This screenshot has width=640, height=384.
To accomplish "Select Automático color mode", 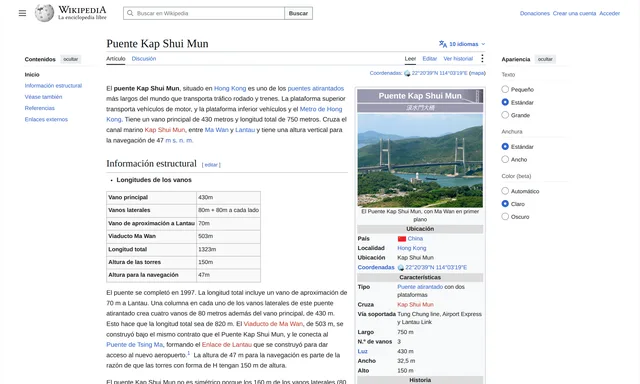I will (x=505, y=191).
